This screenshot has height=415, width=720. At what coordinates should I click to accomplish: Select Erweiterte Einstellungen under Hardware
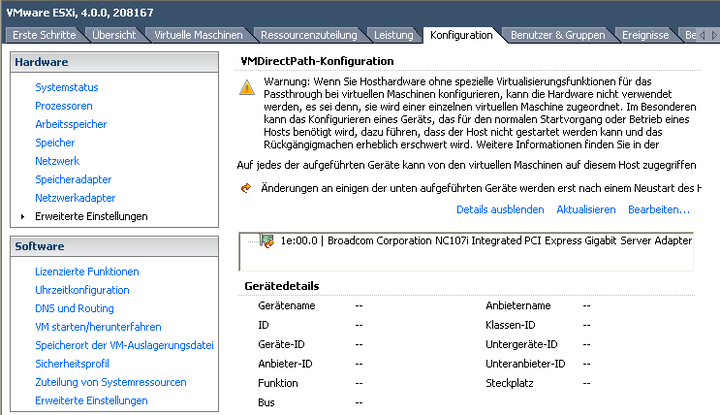click(x=91, y=216)
